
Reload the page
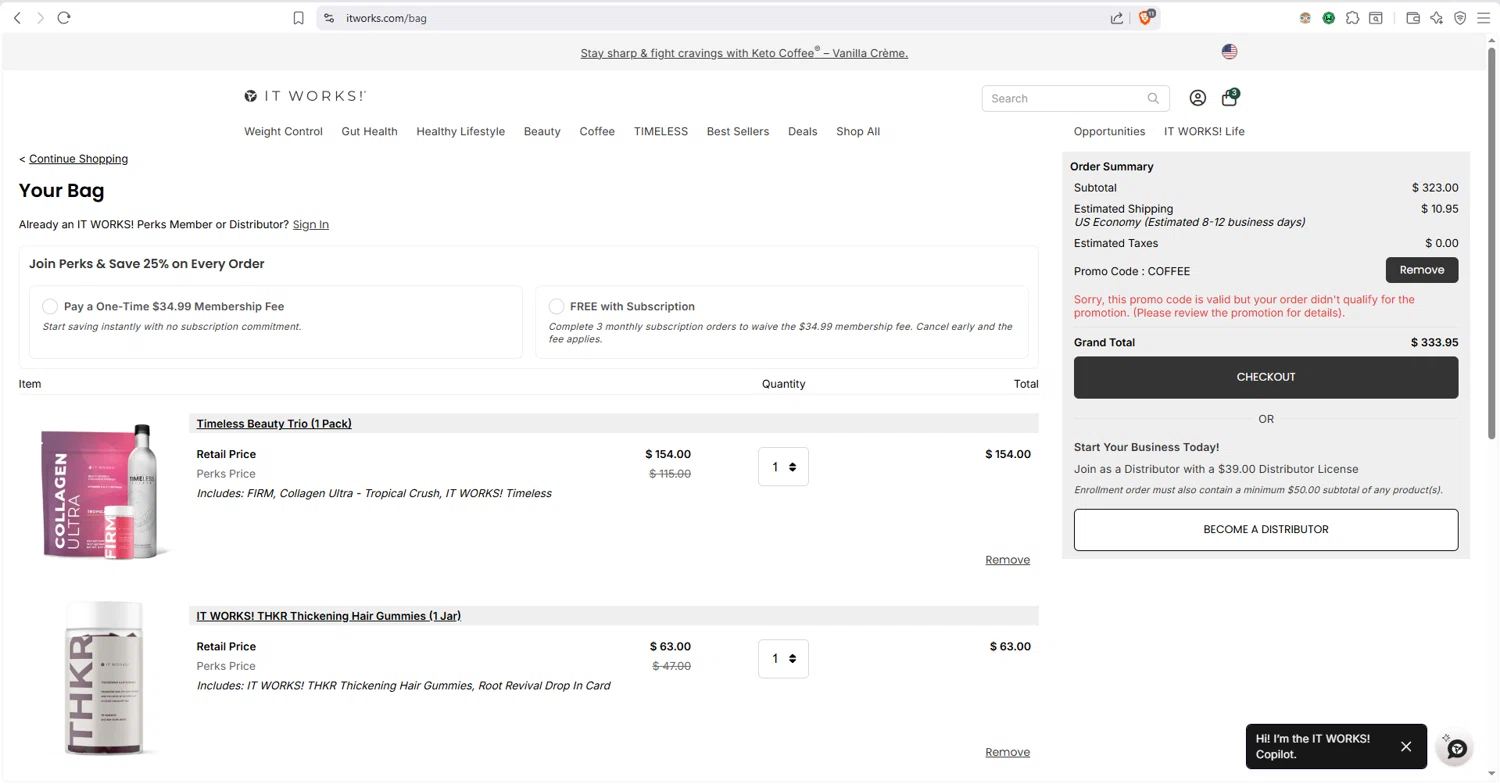[64, 18]
